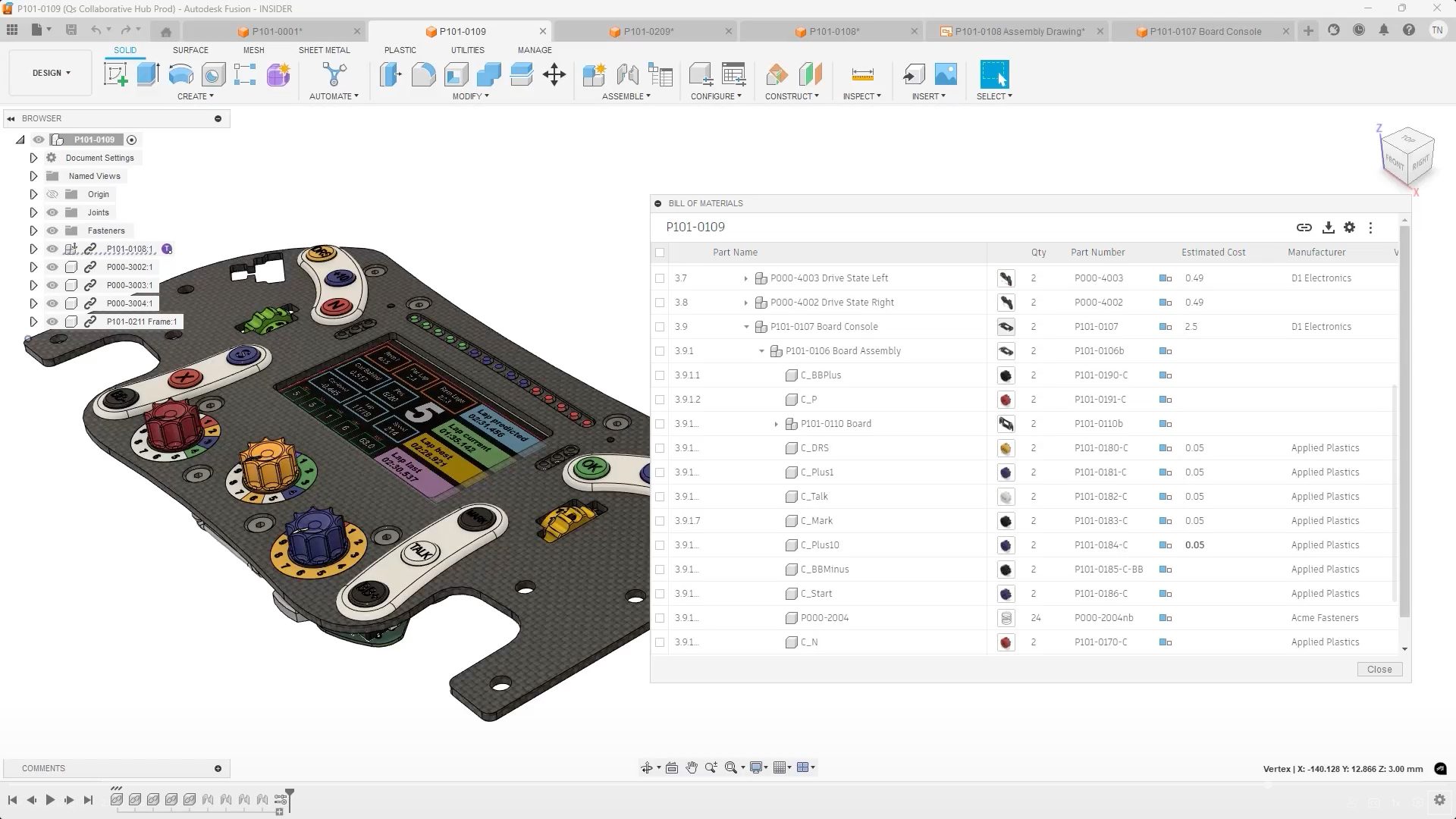Open the notifications bell

pos(1383,30)
